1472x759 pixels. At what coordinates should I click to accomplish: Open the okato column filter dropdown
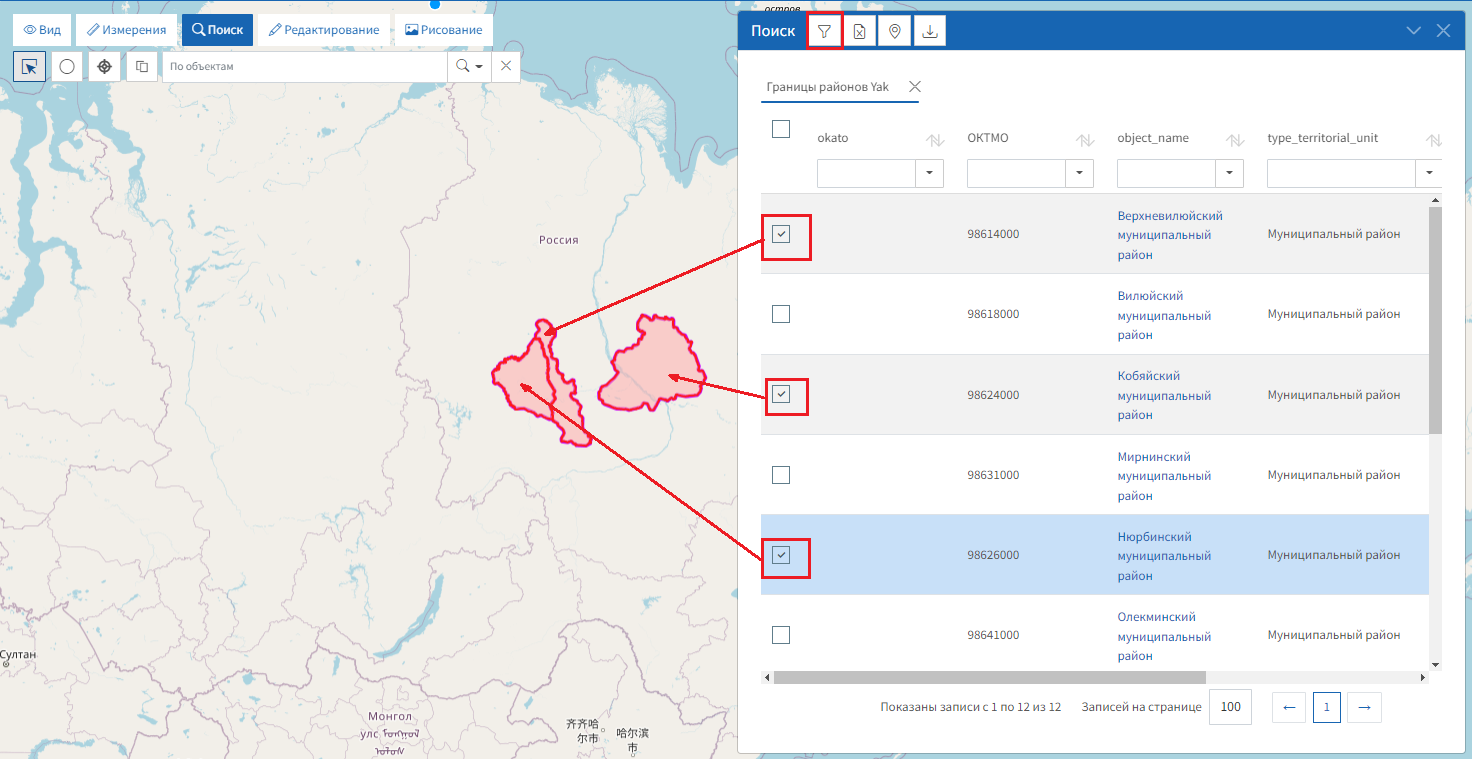point(929,173)
